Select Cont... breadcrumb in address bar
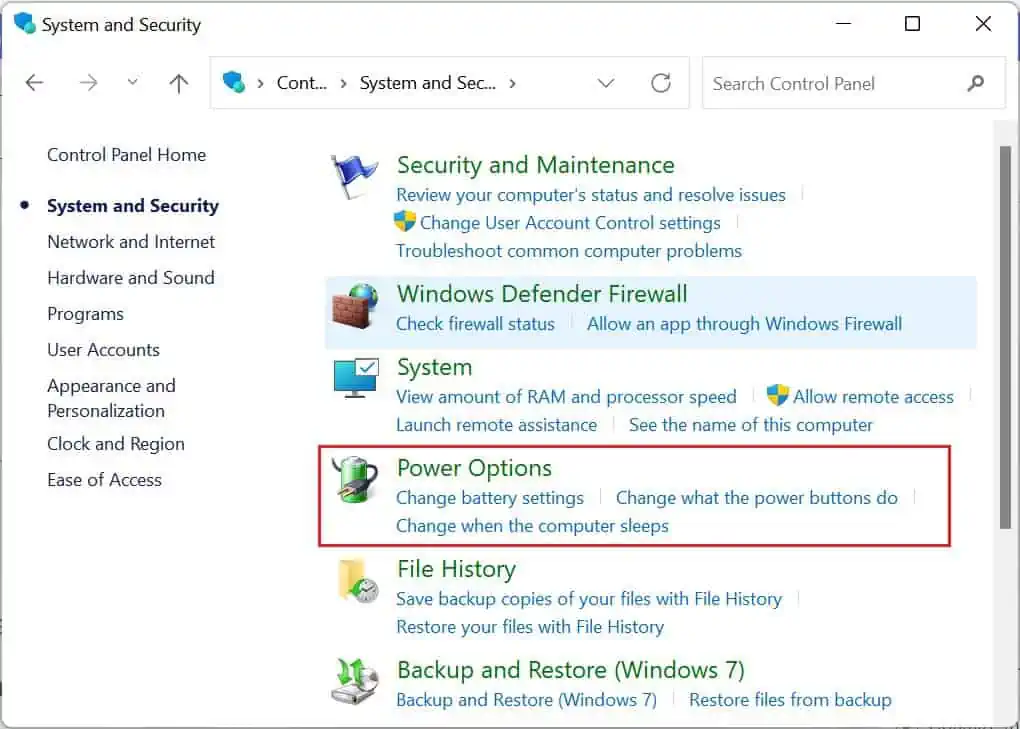Viewport: 1020px width, 729px height. [x=302, y=83]
